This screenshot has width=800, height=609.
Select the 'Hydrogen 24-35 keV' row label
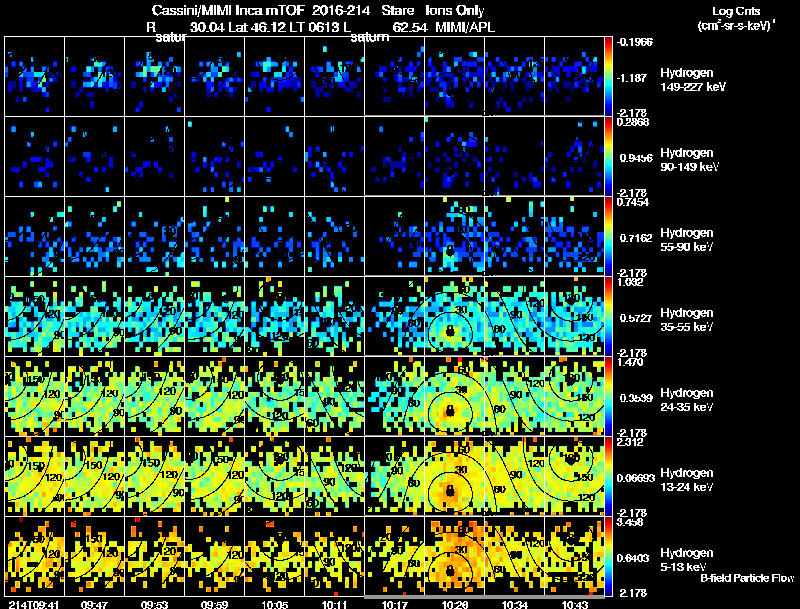pyautogui.click(x=687, y=400)
